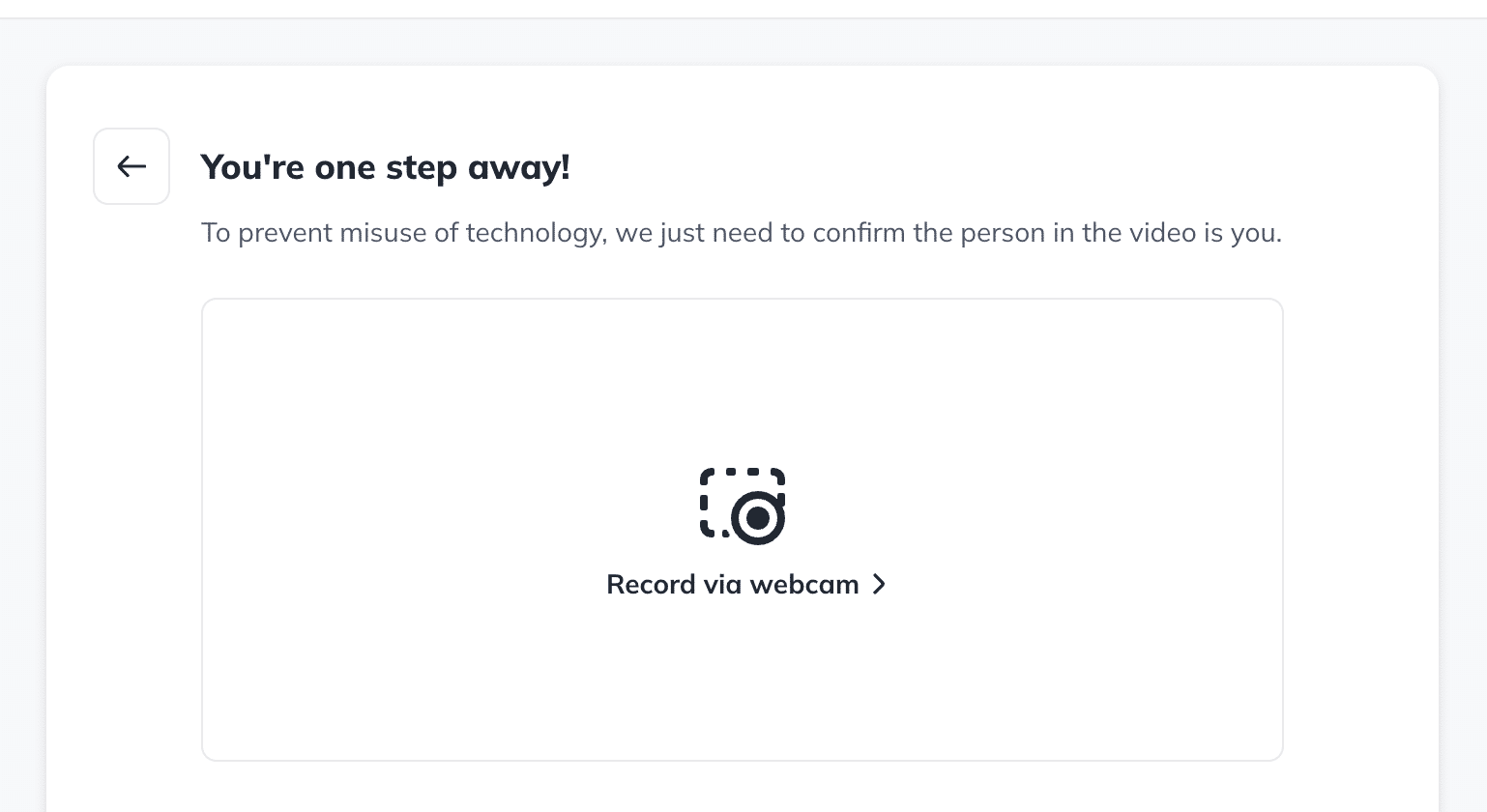Click the chevron beside Record via webcam
1487x812 pixels.
pyautogui.click(x=879, y=584)
